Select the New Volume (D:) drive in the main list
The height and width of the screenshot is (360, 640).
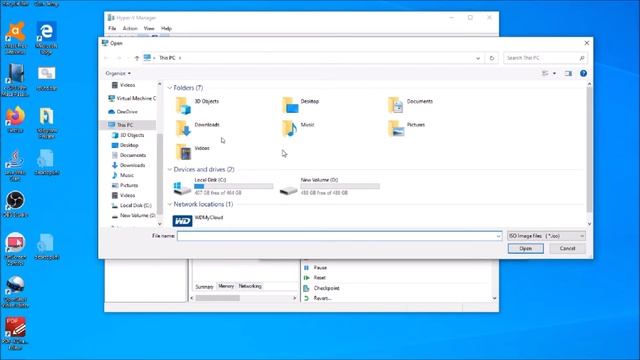click(329, 186)
